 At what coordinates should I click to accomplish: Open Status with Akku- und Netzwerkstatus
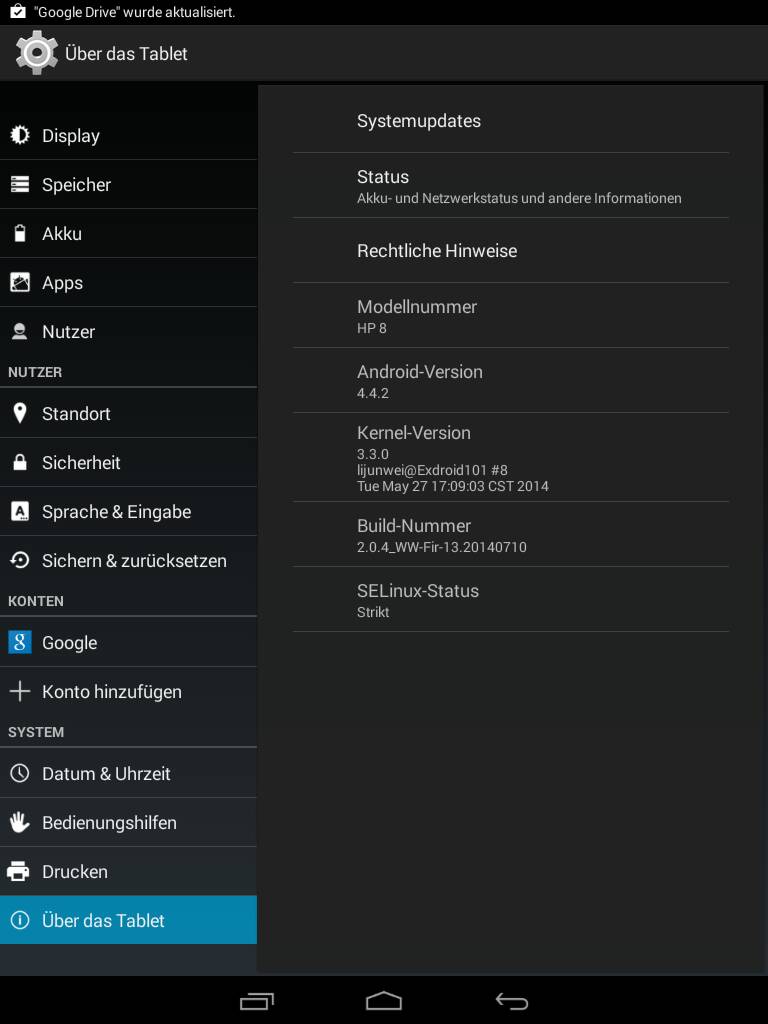click(x=511, y=186)
